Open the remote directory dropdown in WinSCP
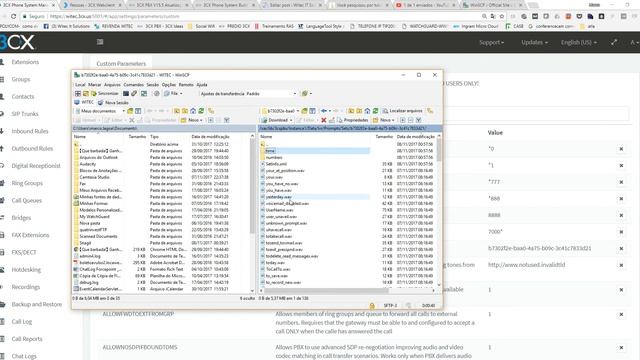This screenshot has width=640, height=360. (x=281, y=111)
